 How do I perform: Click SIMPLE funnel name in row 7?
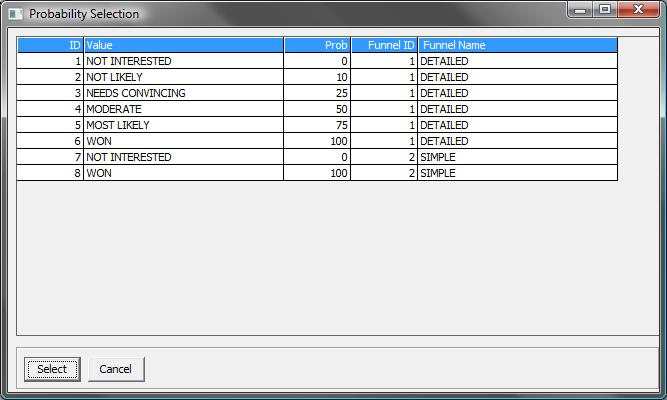point(518,157)
